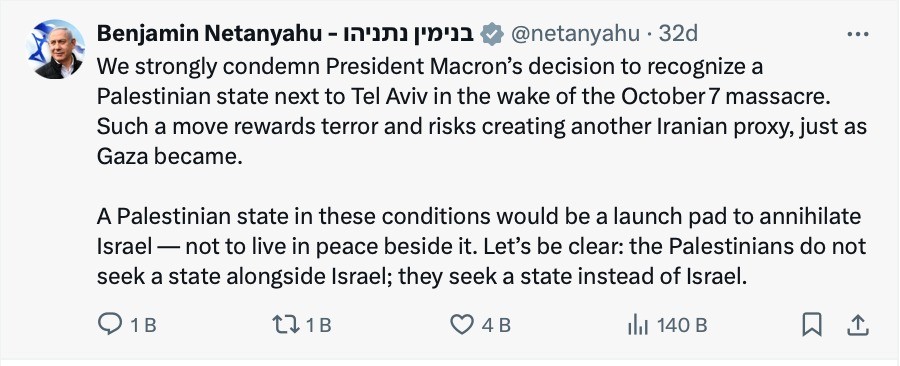Viewport: 900px width, 366px height.
Task: Click the '140 B' views count
Action: pyautogui.click(x=682, y=326)
